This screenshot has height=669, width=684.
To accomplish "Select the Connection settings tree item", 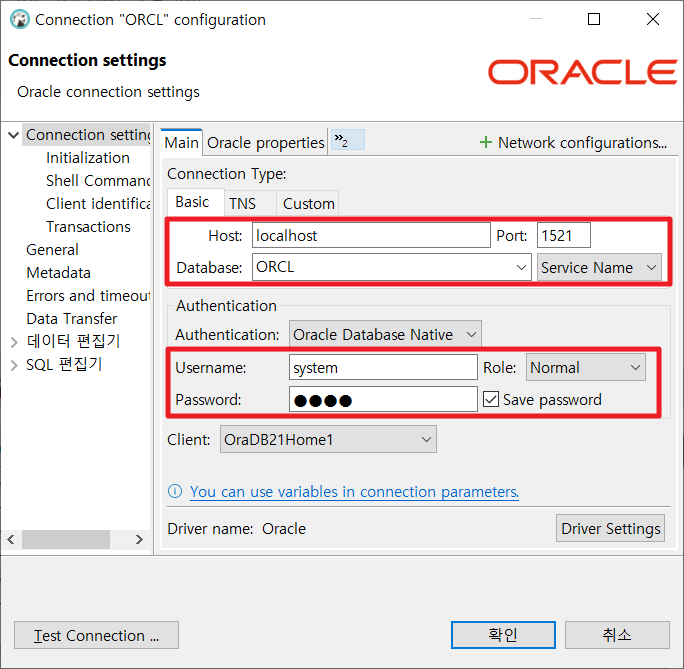I will coord(88,135).
